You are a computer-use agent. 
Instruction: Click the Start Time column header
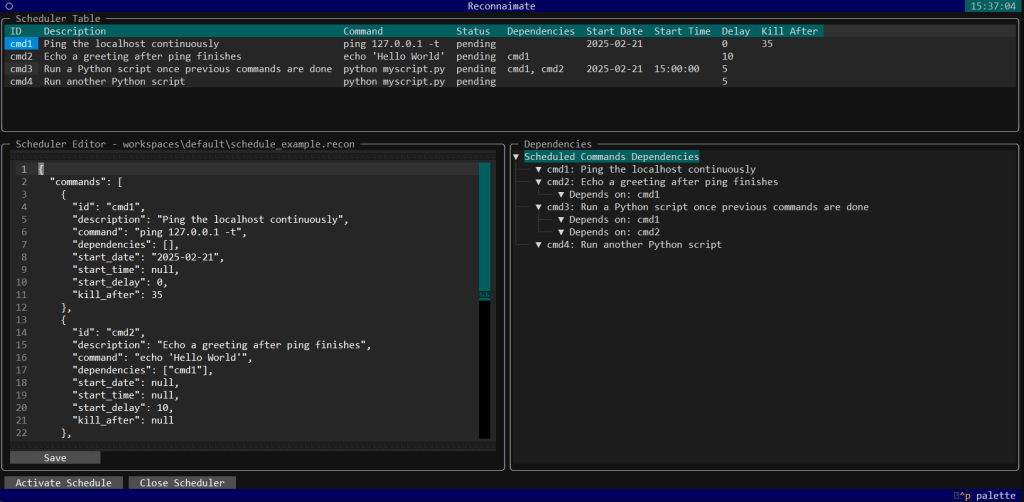coord(682,31)
